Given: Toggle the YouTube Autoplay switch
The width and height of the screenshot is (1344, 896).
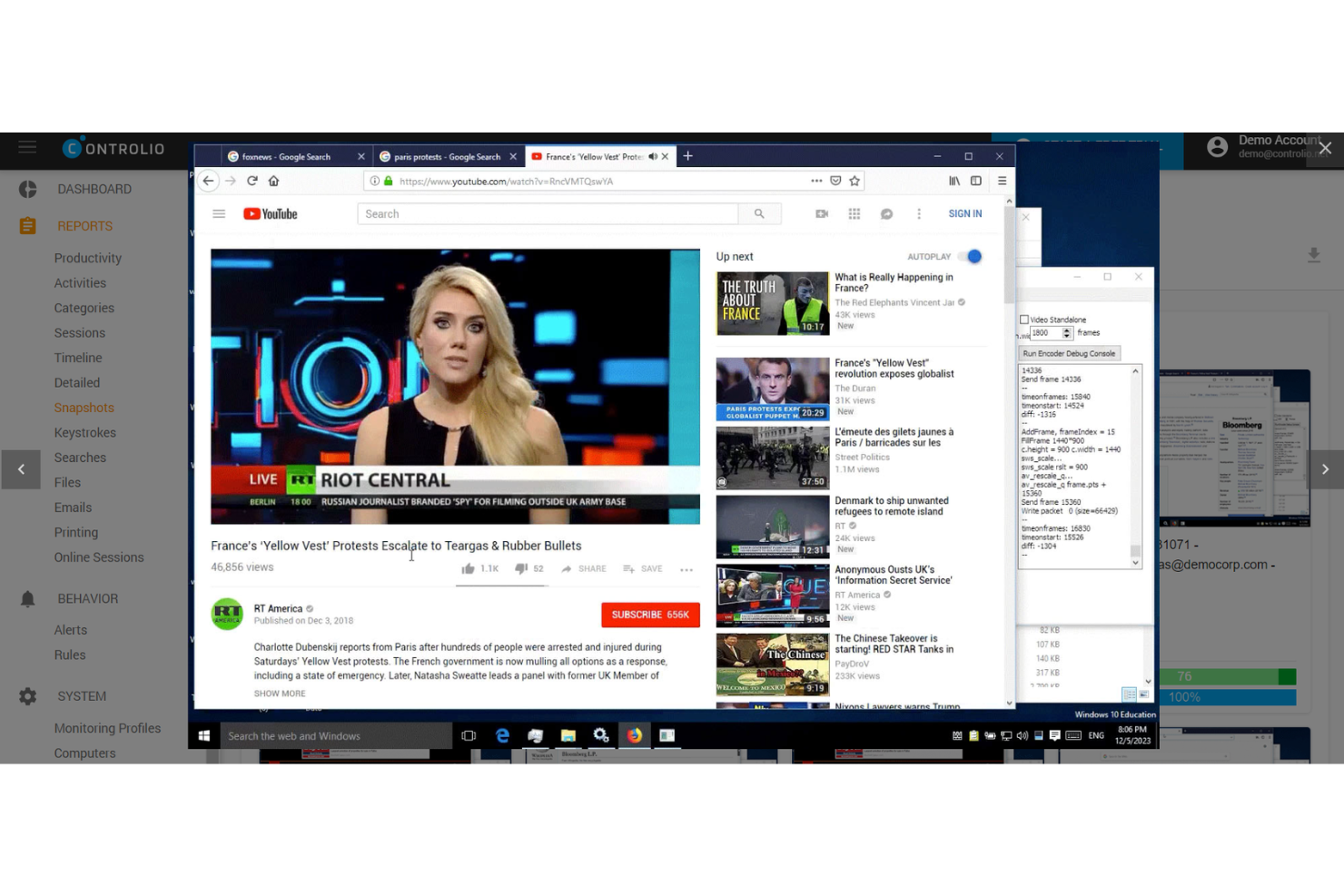Looking at the screenshot, I should click(972, 257).
